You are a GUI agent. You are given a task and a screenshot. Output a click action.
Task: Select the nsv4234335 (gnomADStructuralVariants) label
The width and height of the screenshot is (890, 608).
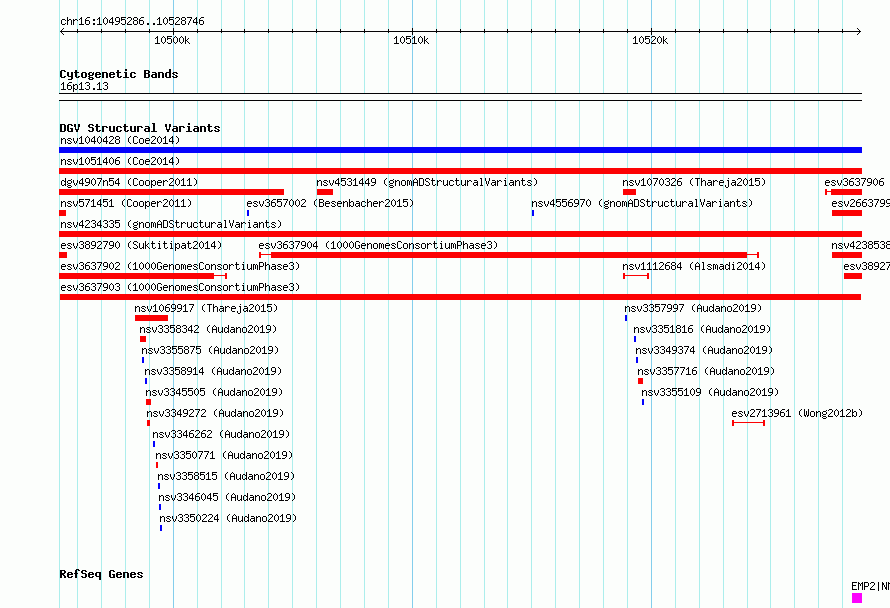pos(171,224)
